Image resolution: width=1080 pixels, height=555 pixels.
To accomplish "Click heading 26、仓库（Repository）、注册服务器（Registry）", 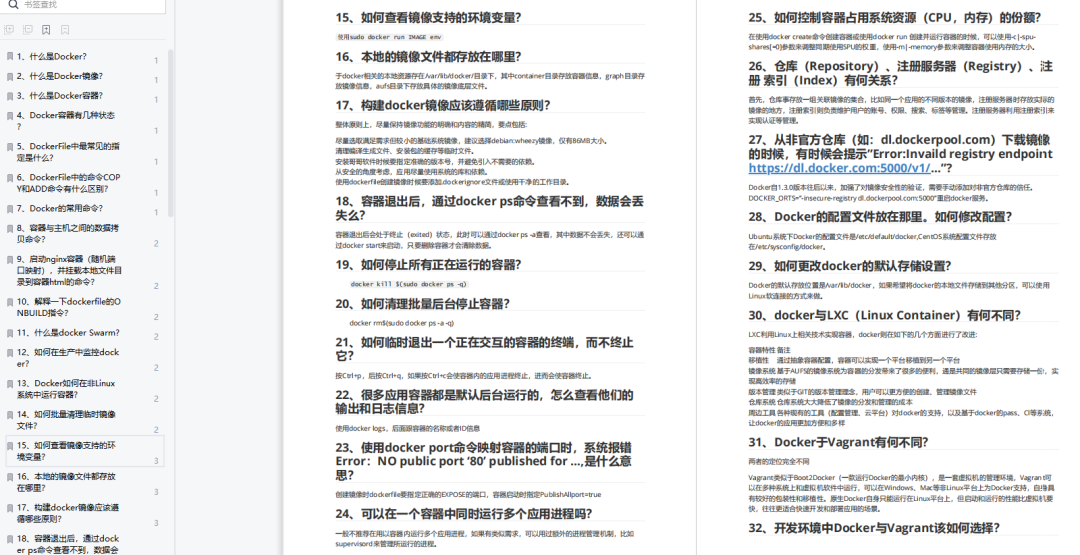I will (x=901, y=73).
